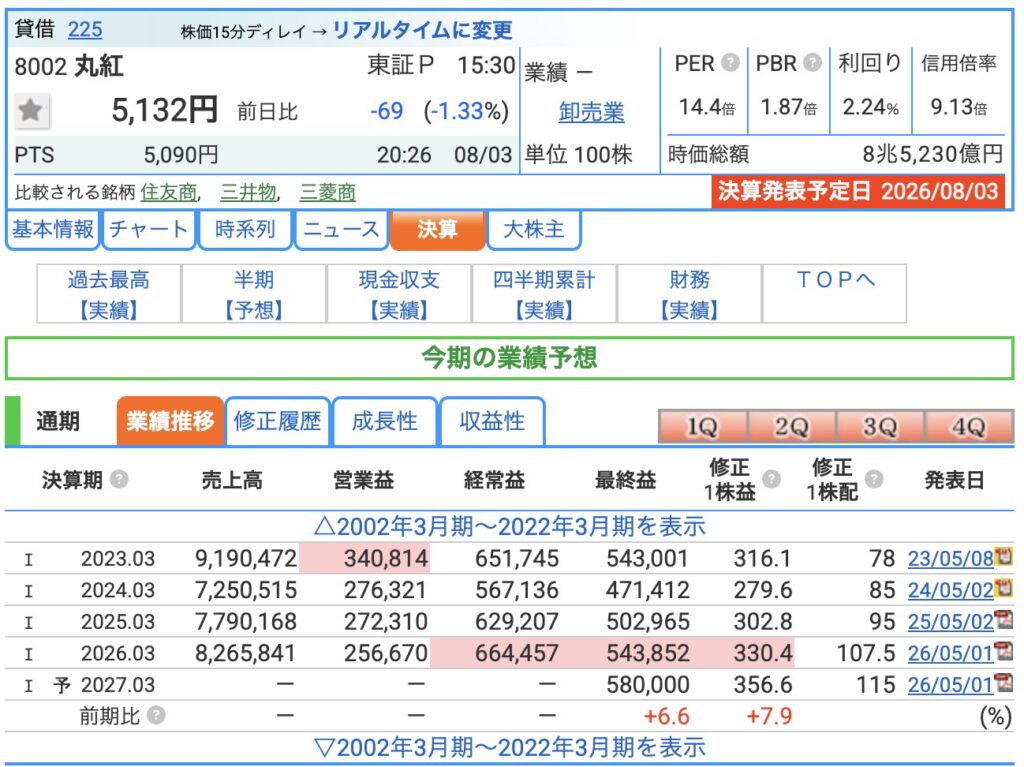Expand upper △2002年3月期〜2022年3月期を表示 row
The image size is (1024, 767).
[x=509, y=526]
